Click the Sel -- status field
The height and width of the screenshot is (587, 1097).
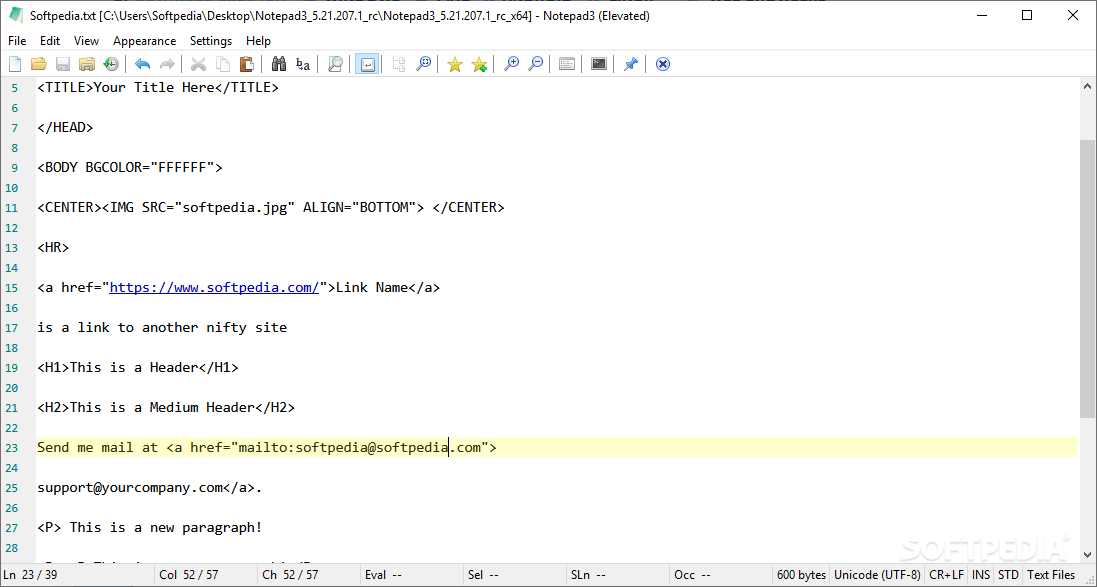click(514, 575)
